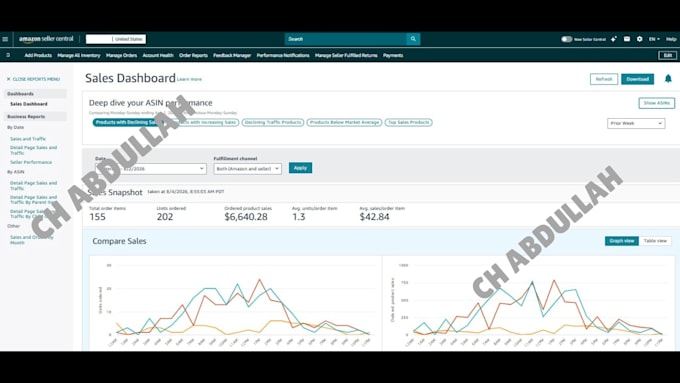Click the sparkle icon beside New Seller Central
680x383 pixels.
coord(614,39)
